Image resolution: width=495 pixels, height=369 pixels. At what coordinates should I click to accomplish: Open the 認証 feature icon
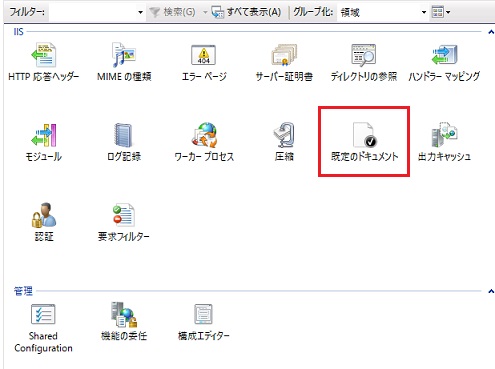tap(44, 215)
